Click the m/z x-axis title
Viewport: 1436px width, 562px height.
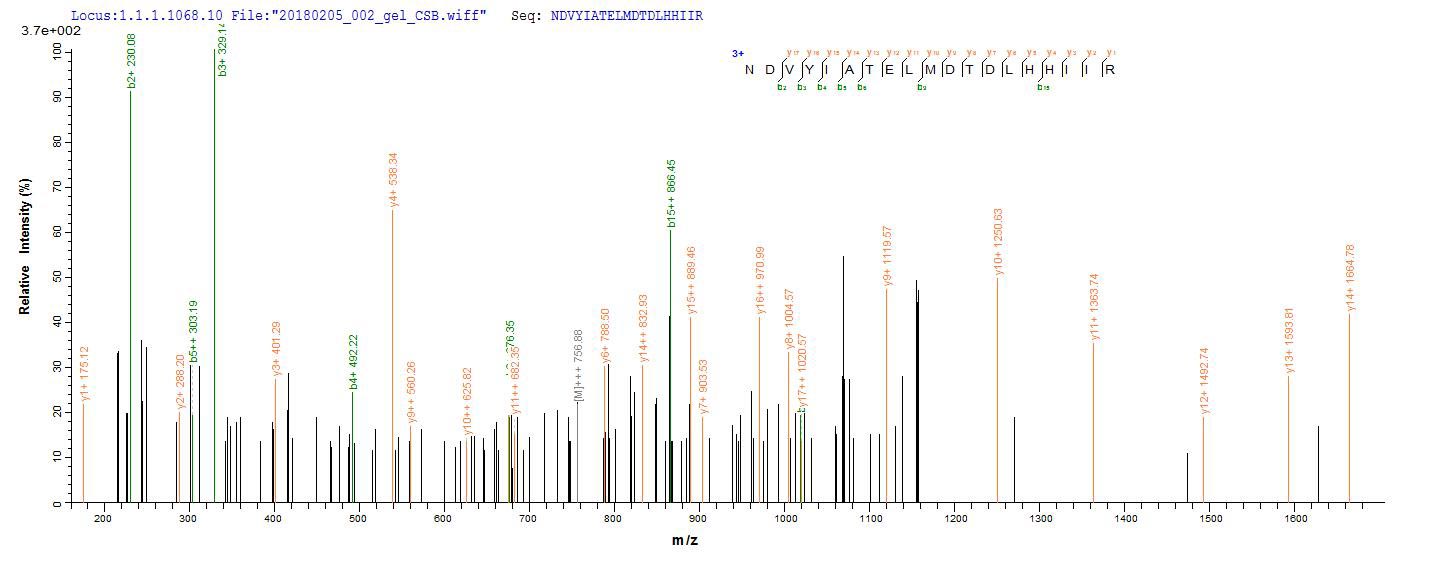click(x=684, y=540)
